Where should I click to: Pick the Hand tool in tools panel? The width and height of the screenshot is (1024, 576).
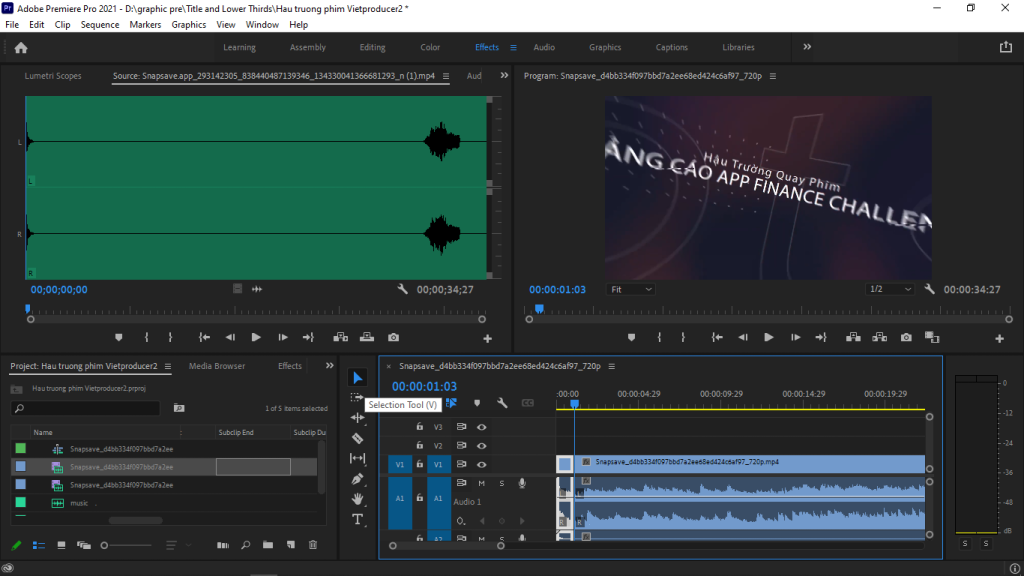[x=358, y=499]
